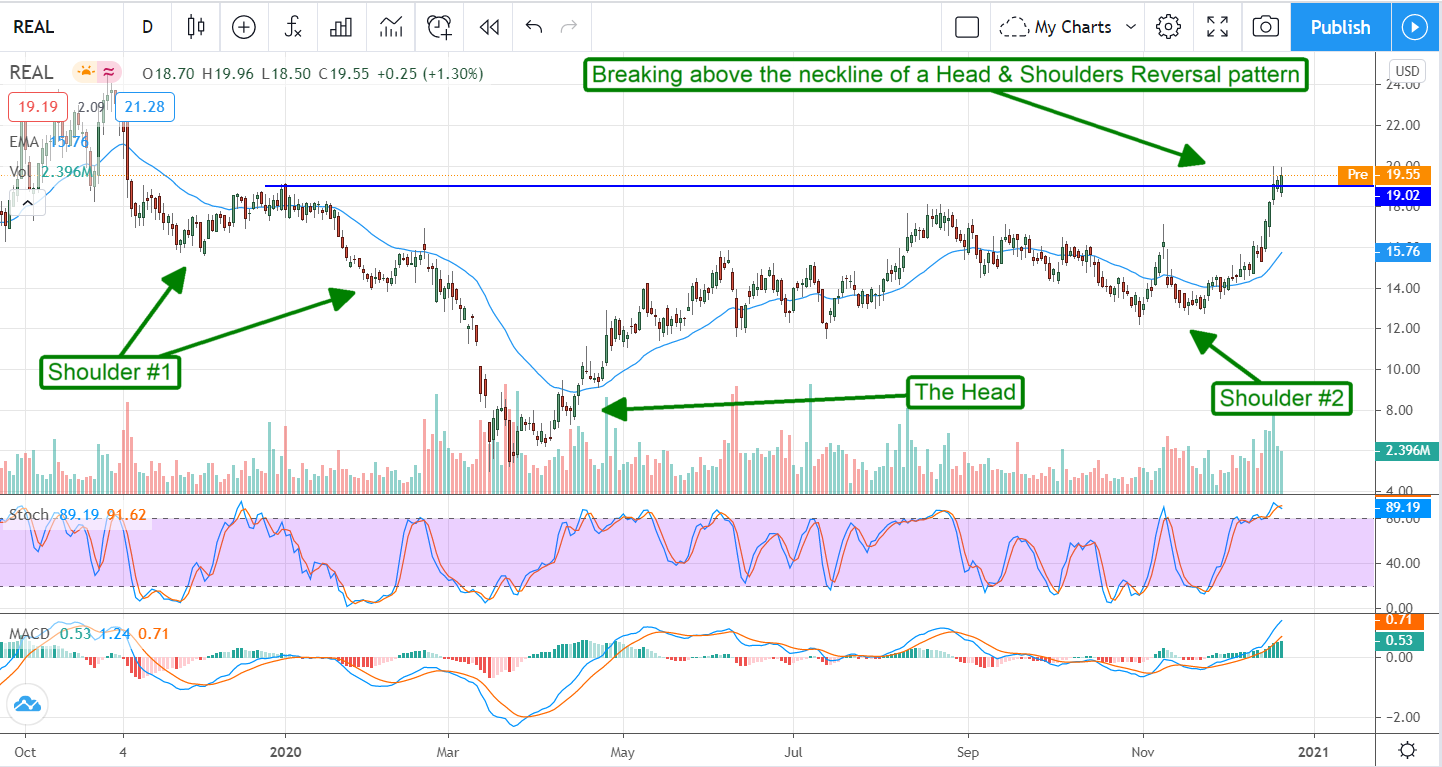Take a chart snapshot with the camera icon

coord(1265,27)
